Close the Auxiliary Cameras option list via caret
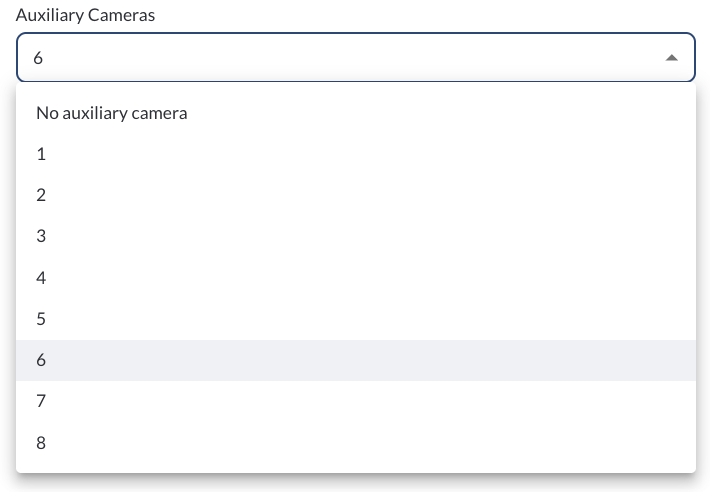The image size is (710, 492). pyautogui.click(x=672, y=57)
